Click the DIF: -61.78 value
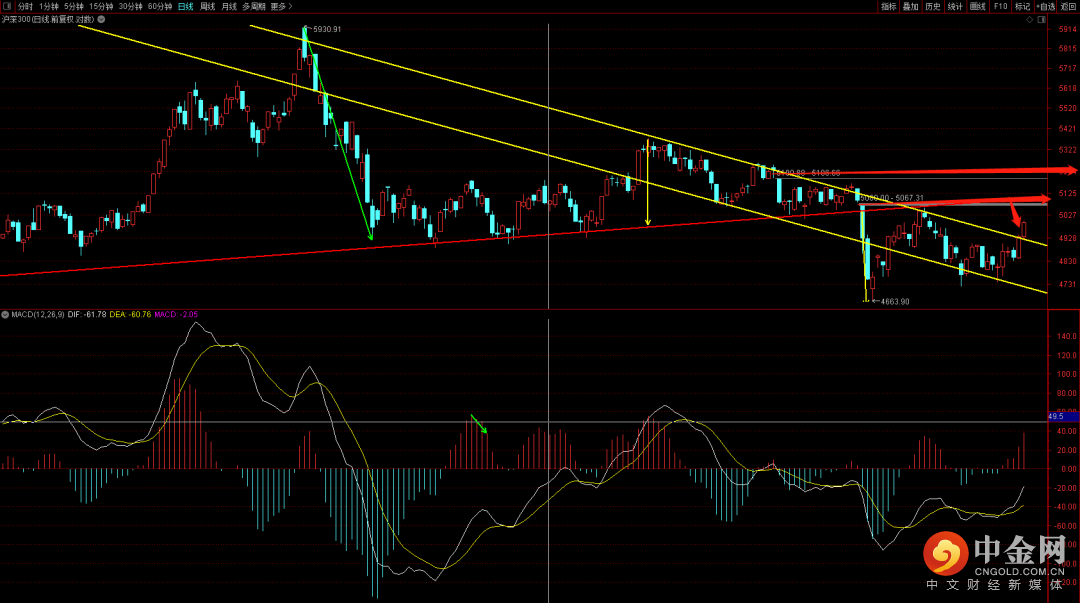The height and width of the screenshot is (603, 1080). click(87, 314)
